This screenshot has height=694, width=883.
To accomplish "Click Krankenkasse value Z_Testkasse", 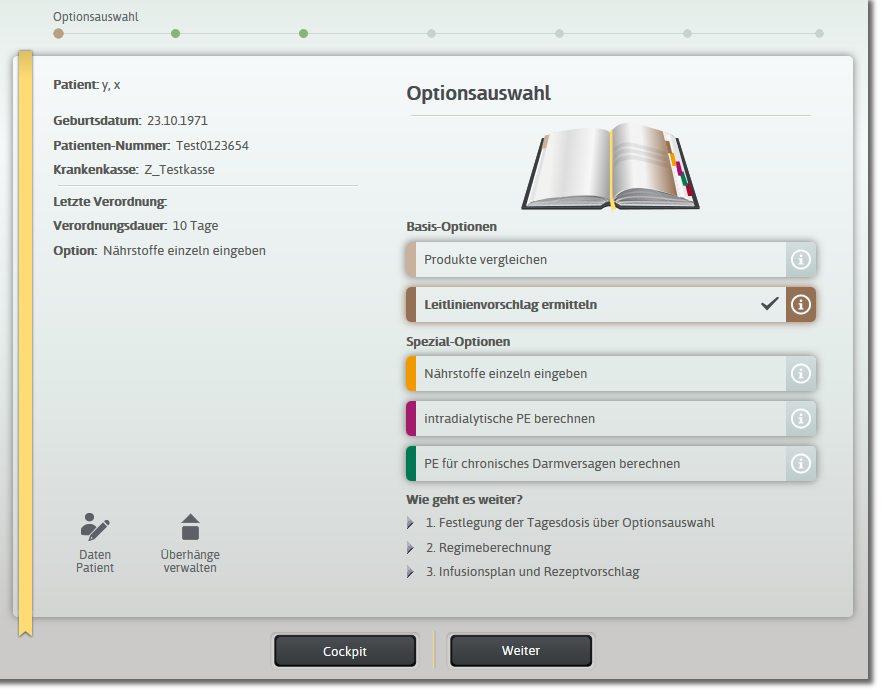I will tap(180, 170).
